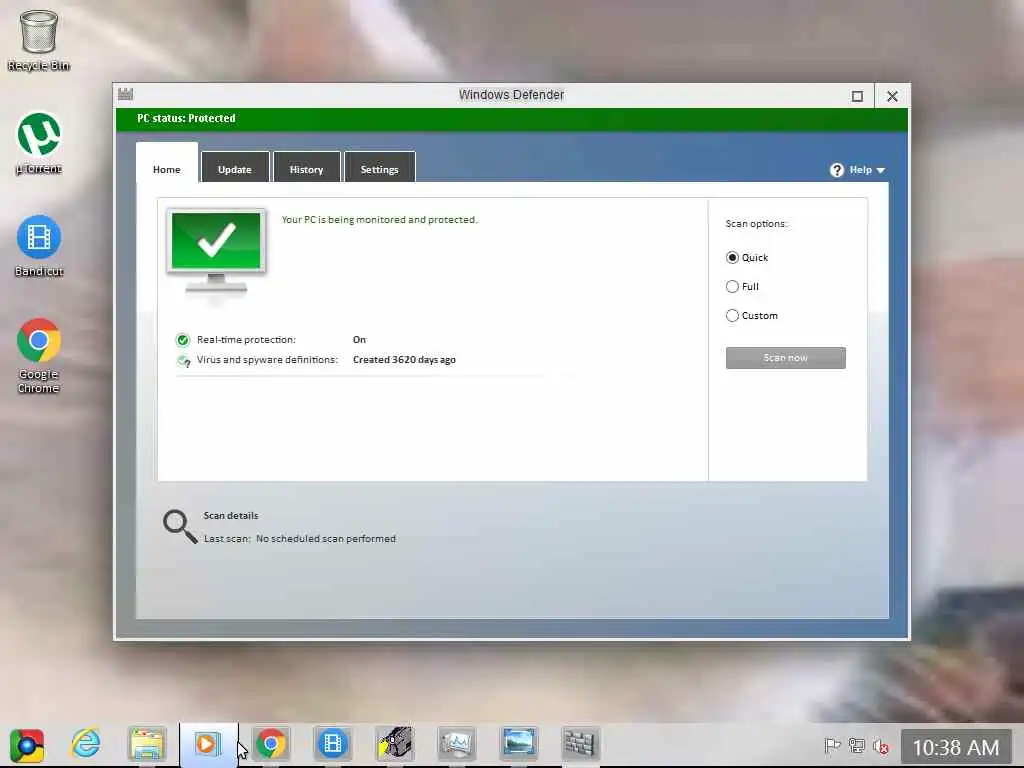Viewport: 1024px width, 768px height.
Task: Open the Recycle Bin desktop icon
Action: [39, 39]
